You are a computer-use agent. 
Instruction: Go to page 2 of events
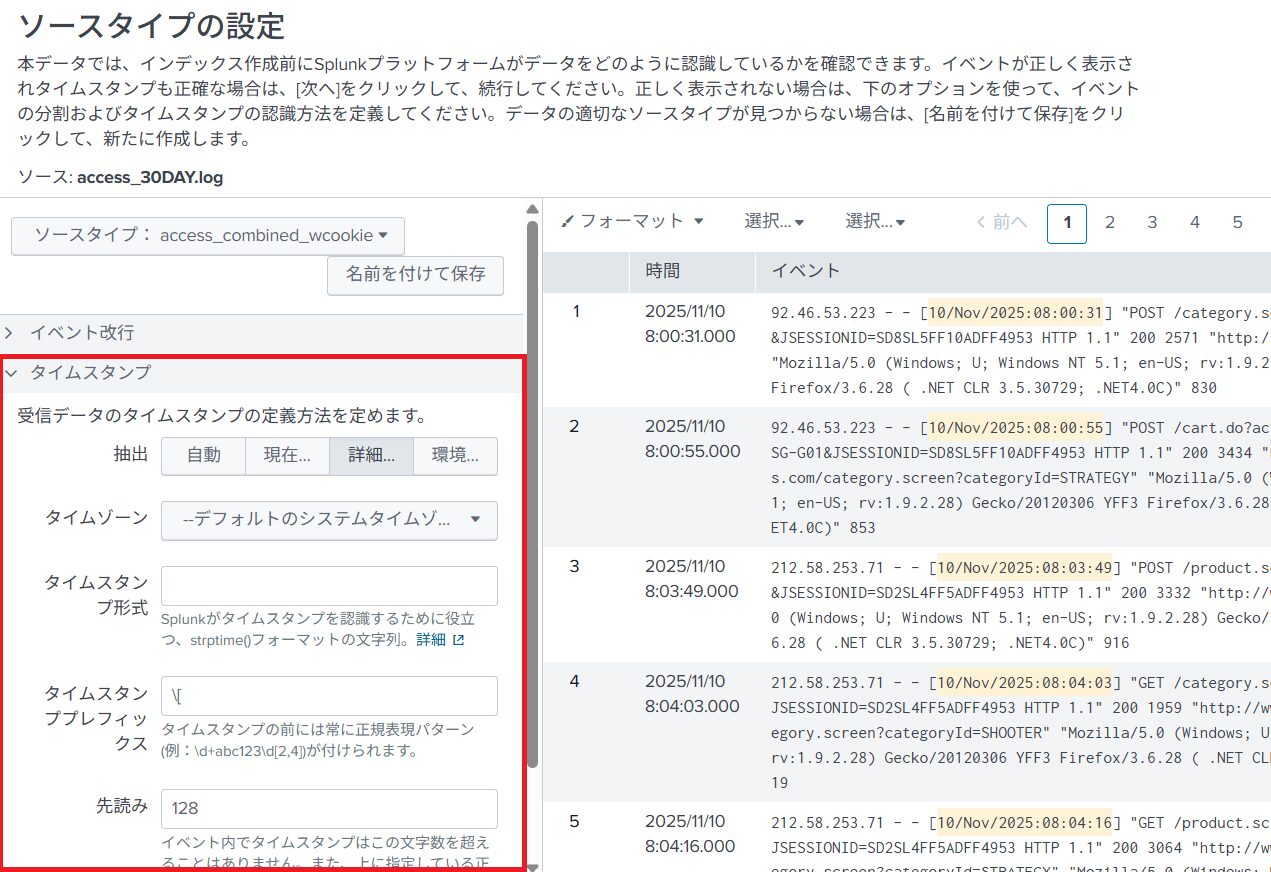coord(1109,223)
